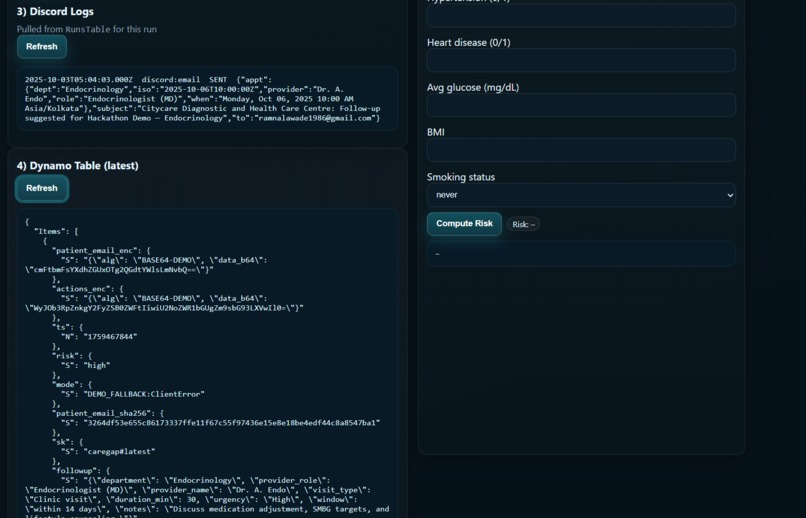Refresh the Discord Logs section
806x518 pixels.
[42, 47]
